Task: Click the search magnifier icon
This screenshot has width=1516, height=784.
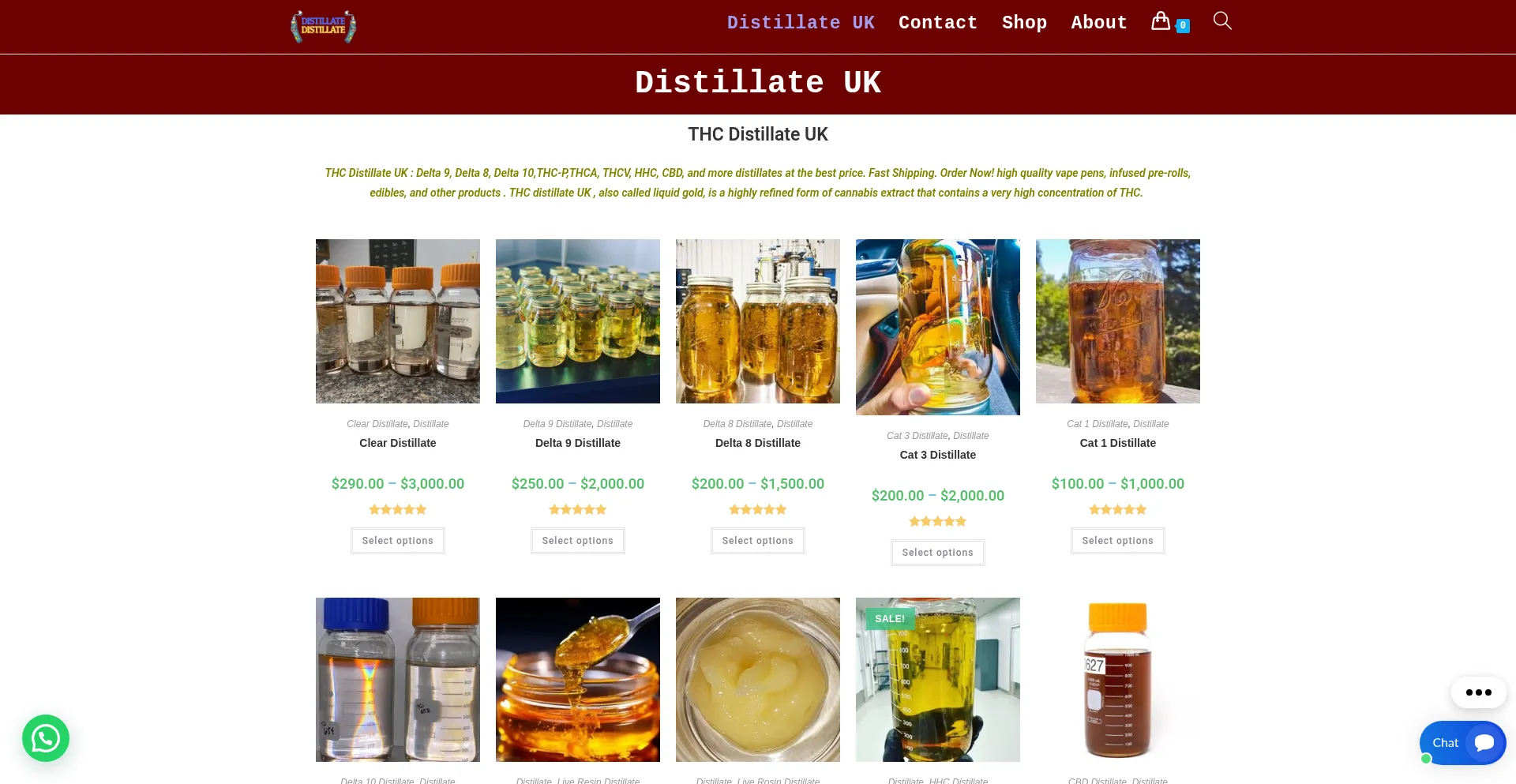Action: pyautogui.click(x=1222, y=21)
